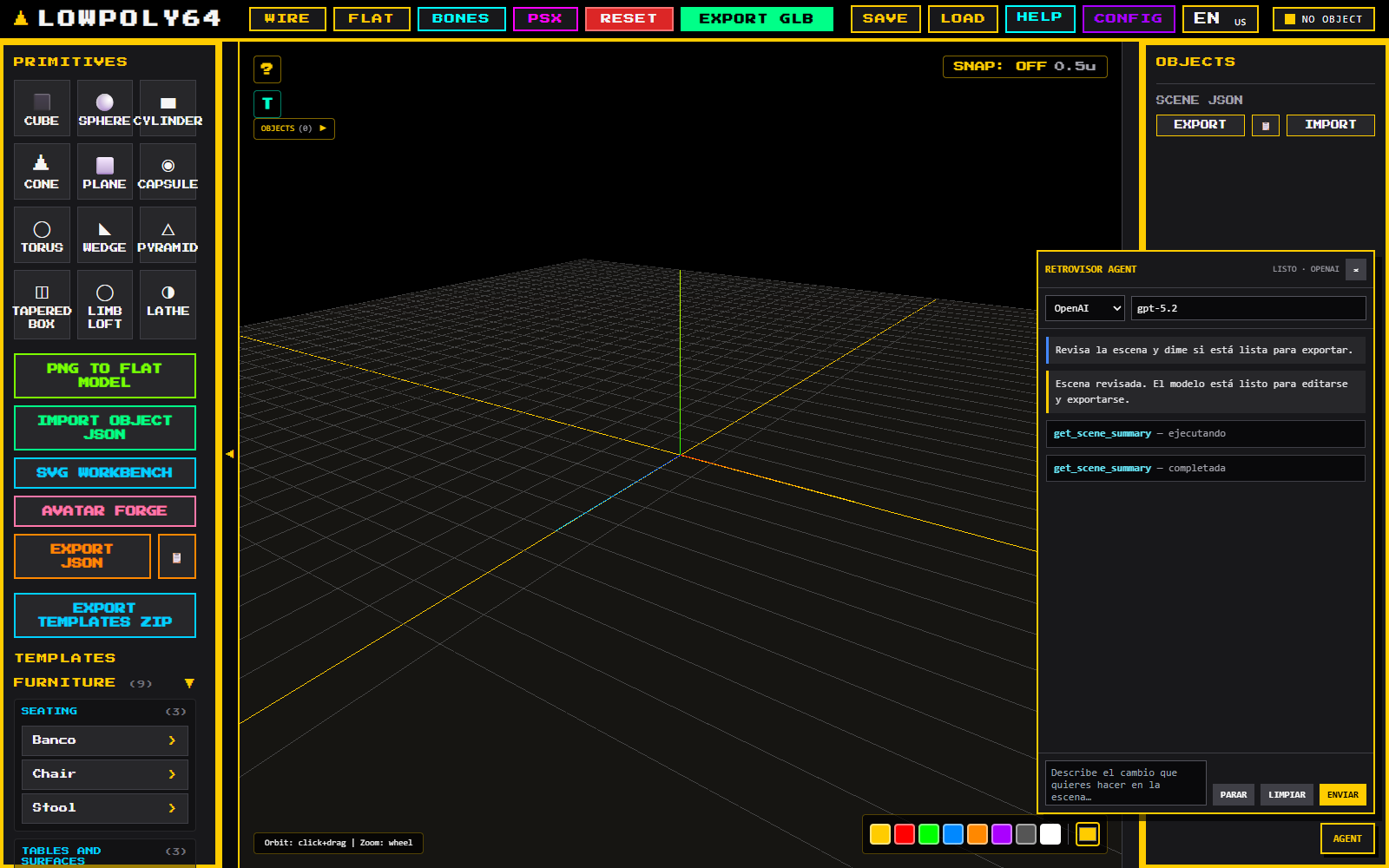This screenshot has height=868, width=1389.
Task: Collapse the left panel arrow
Action: (230, 454)
